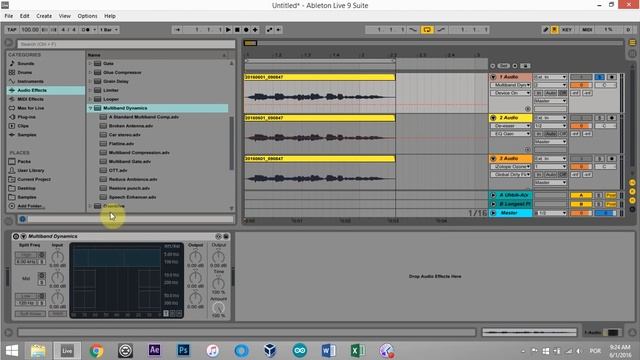Open the File menu
This screenshot has width=640, height=360.
tap(9, 16)
